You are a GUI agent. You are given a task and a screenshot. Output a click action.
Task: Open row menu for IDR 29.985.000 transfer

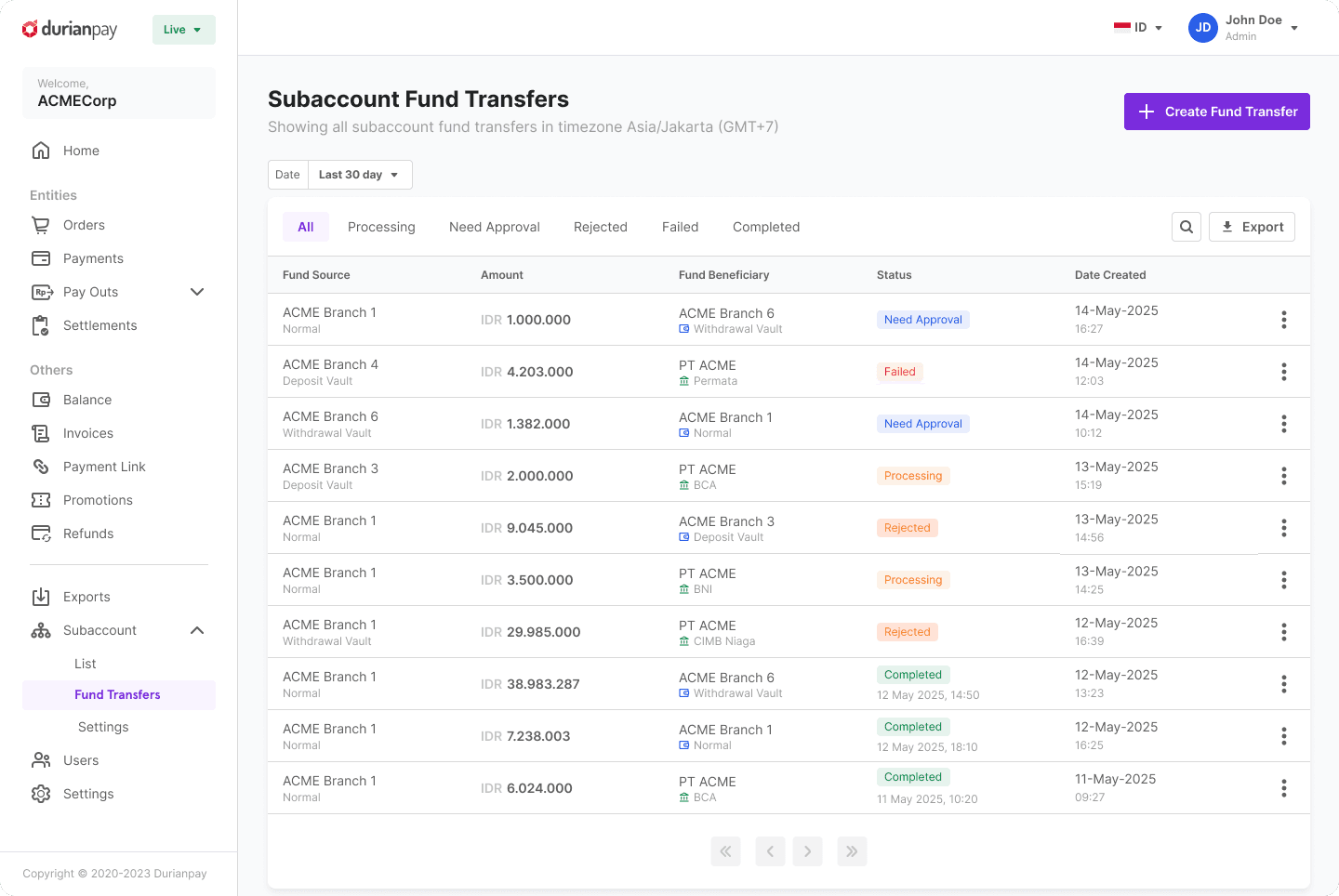tap(1284, 632)
